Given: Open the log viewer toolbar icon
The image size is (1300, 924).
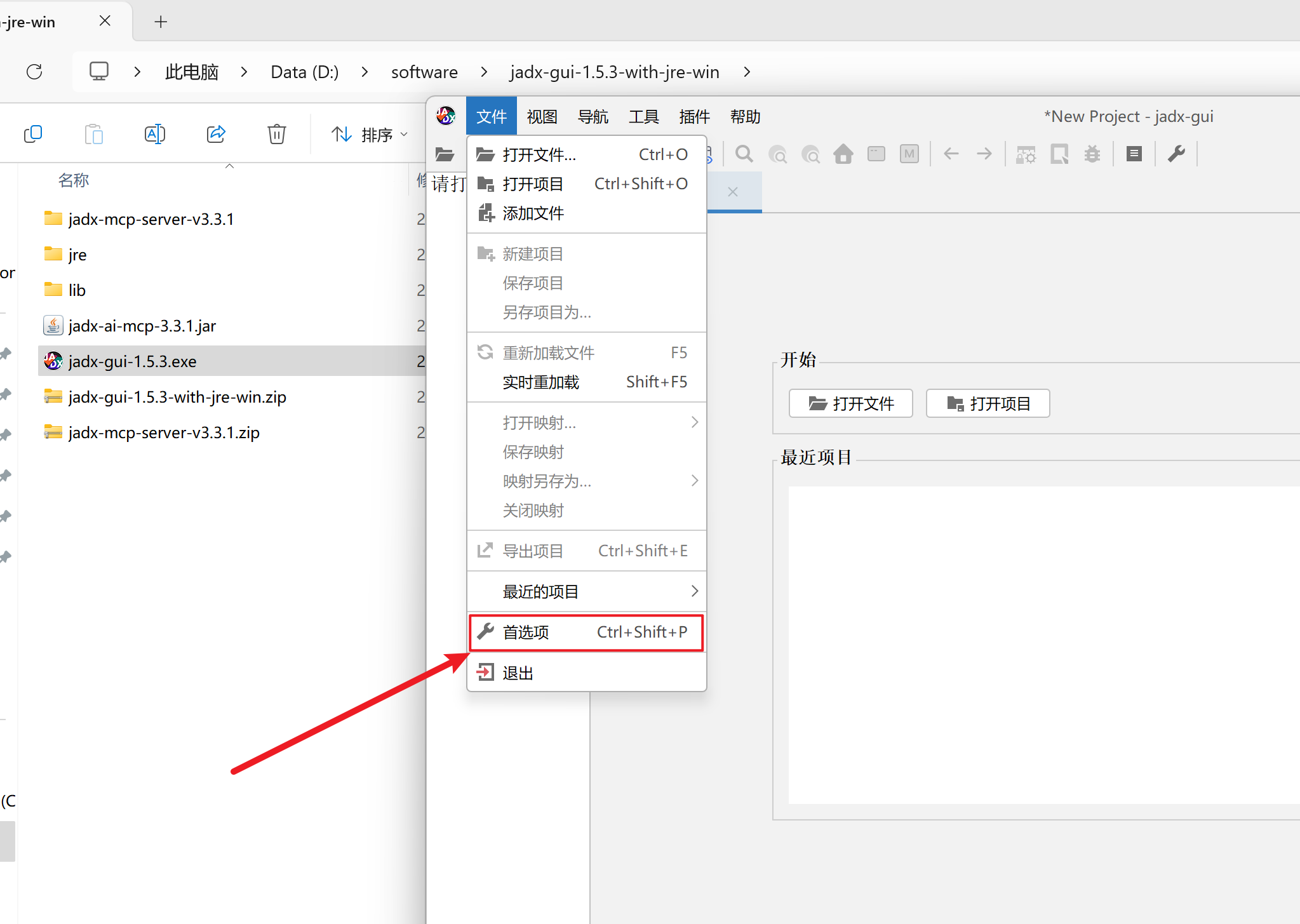Looking at the screenshot, I should [x=1134, y=154].
